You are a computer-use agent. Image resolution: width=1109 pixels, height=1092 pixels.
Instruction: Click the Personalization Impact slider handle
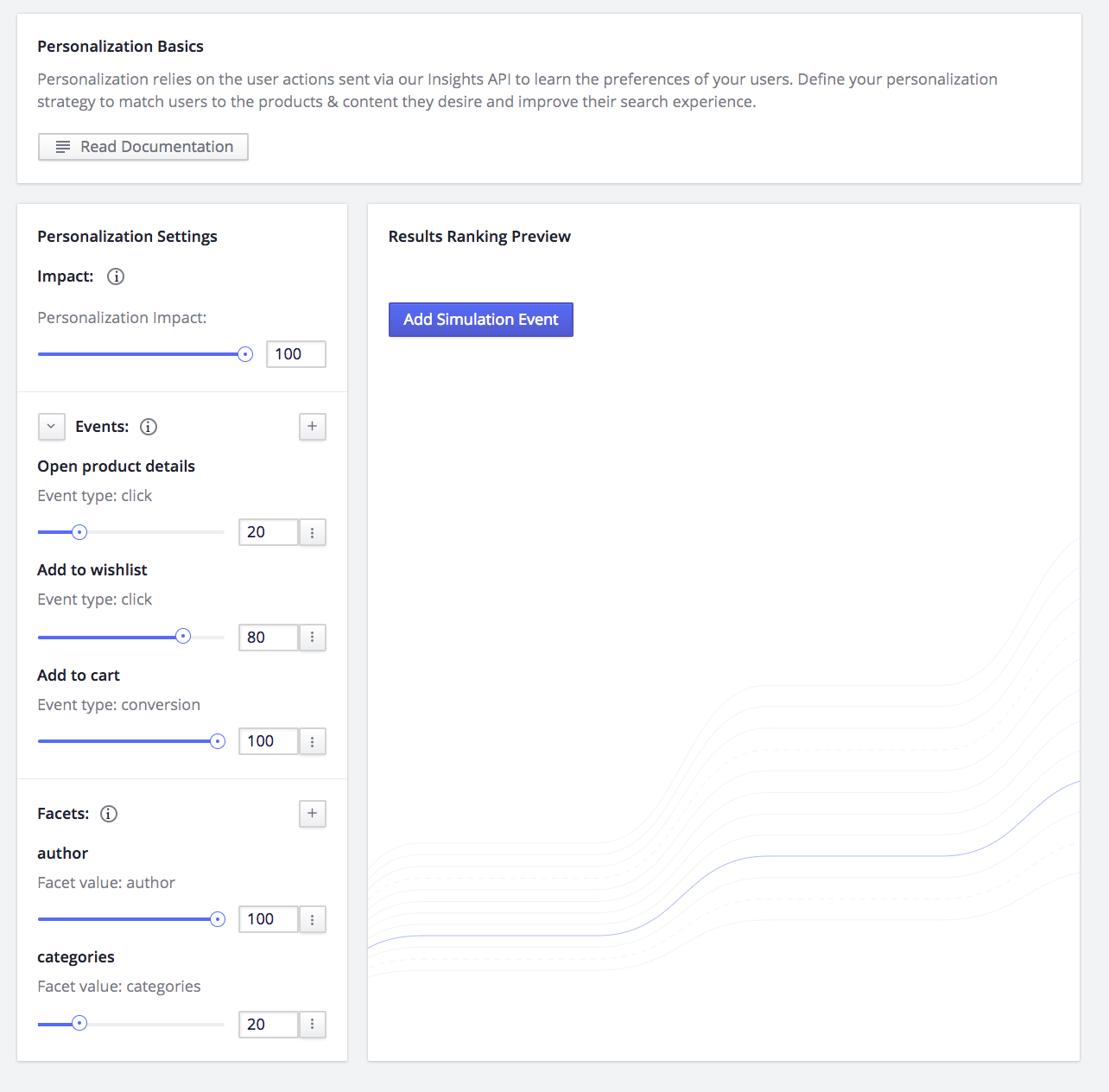tap(245, 354)
